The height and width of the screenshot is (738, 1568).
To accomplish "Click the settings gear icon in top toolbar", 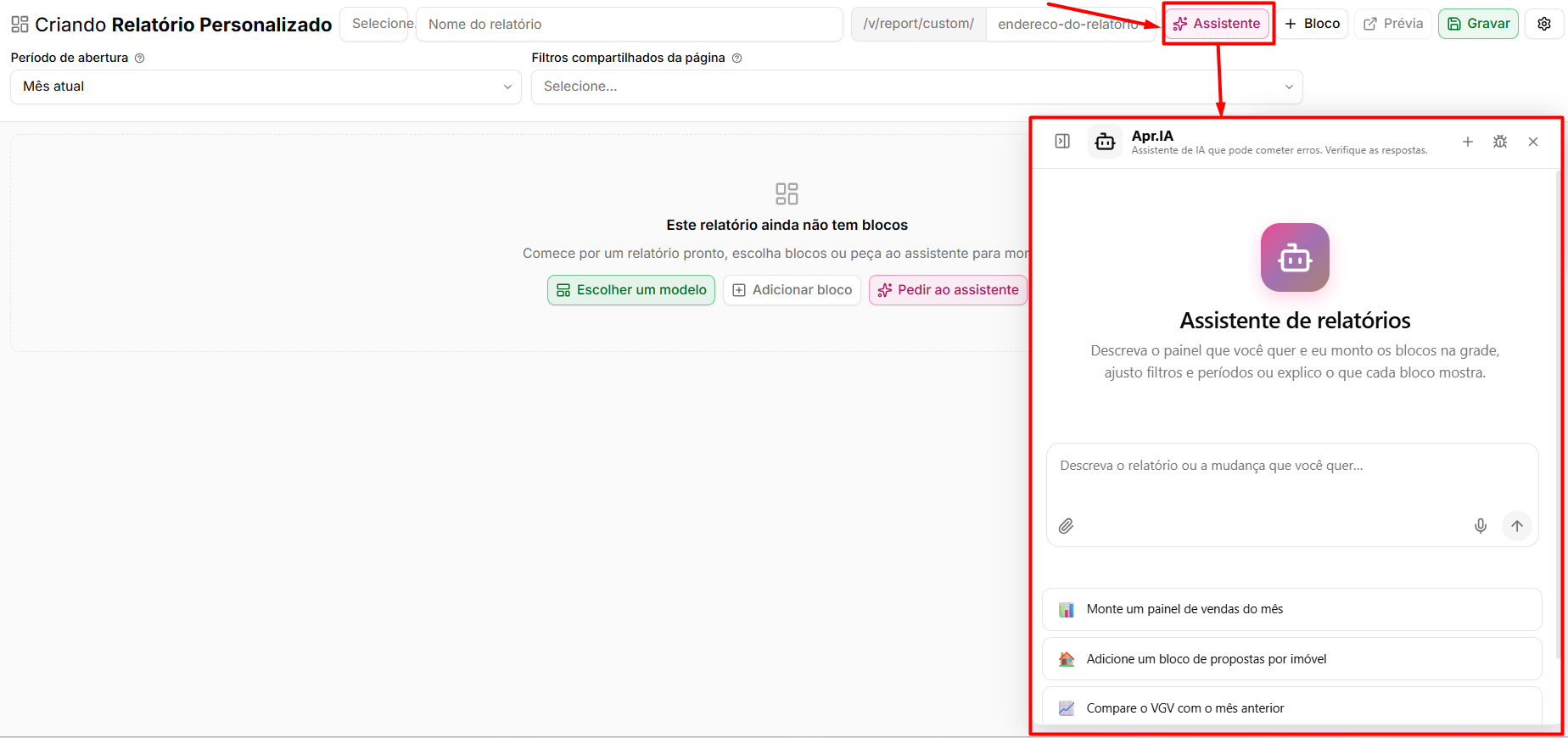I will click(1544, 24).
